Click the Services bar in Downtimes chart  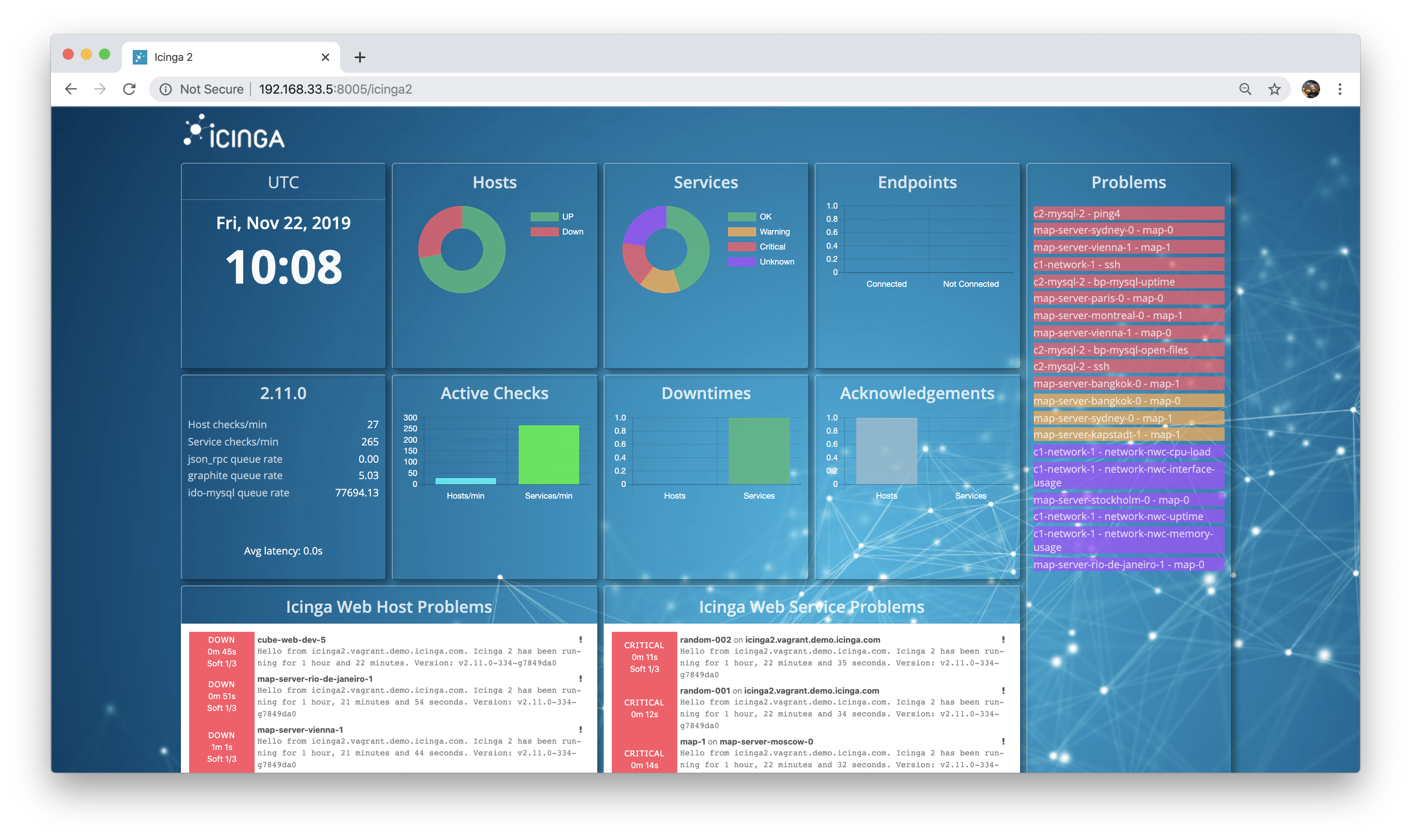click(759, 451)
